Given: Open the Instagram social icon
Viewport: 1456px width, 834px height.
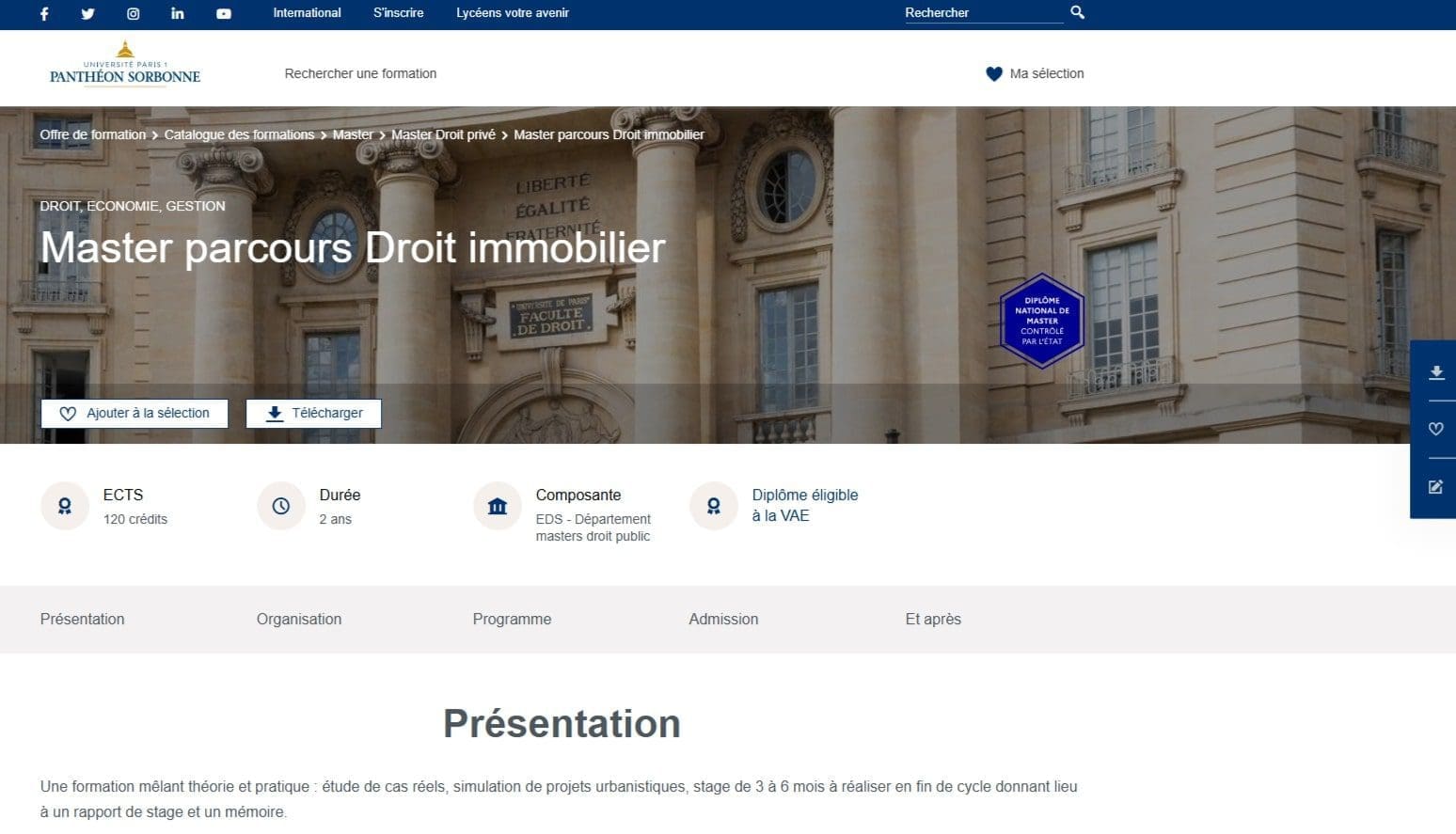Looking at the screenshot, I should click(x=134, y=13).
